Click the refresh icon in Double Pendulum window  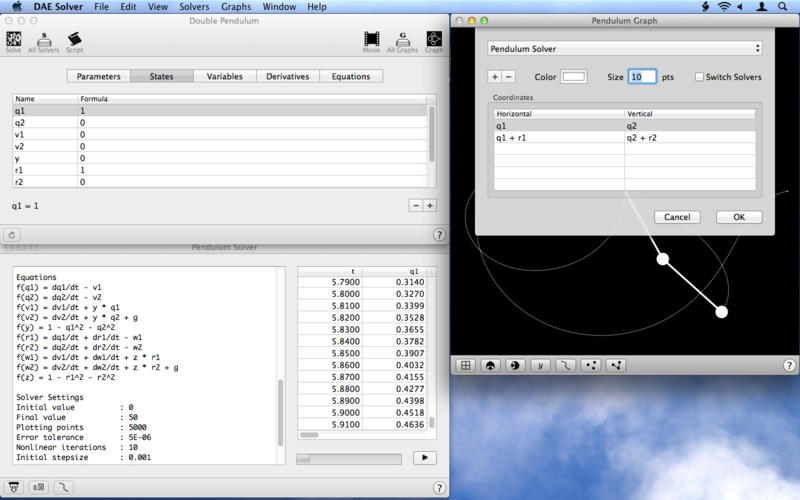click(12, 235)
